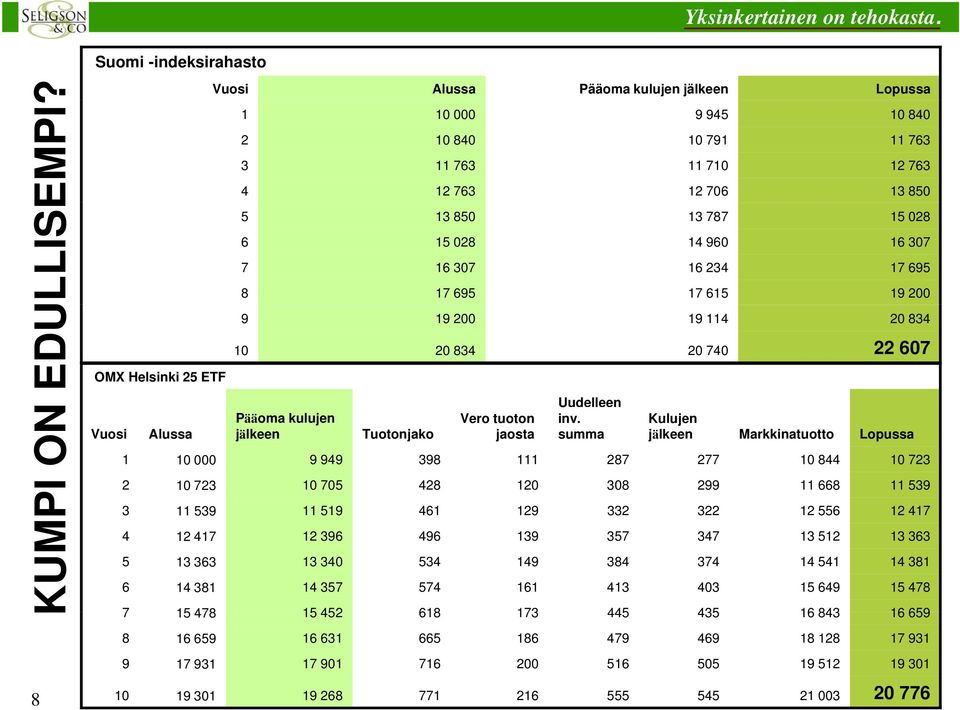Select the vertical title 'KUMPI ON EDULLISEMPI?'
The height and width of the screenshot is (710, 960).
(50, 348)
